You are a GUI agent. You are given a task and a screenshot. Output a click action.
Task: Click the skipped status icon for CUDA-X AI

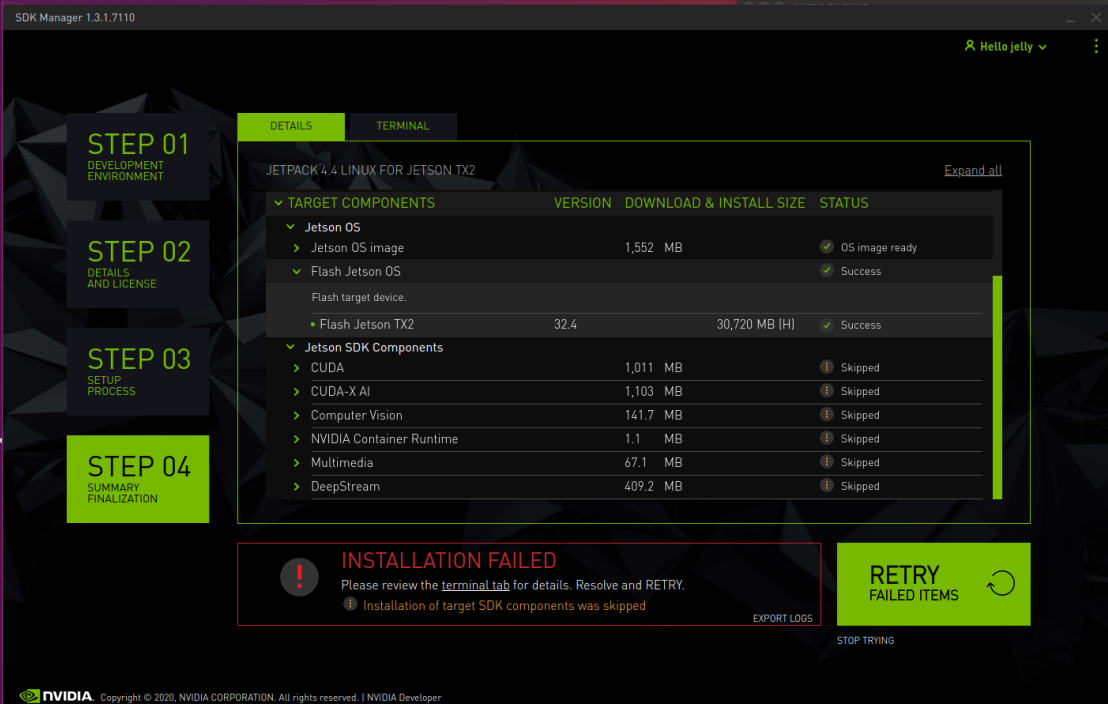826,391
